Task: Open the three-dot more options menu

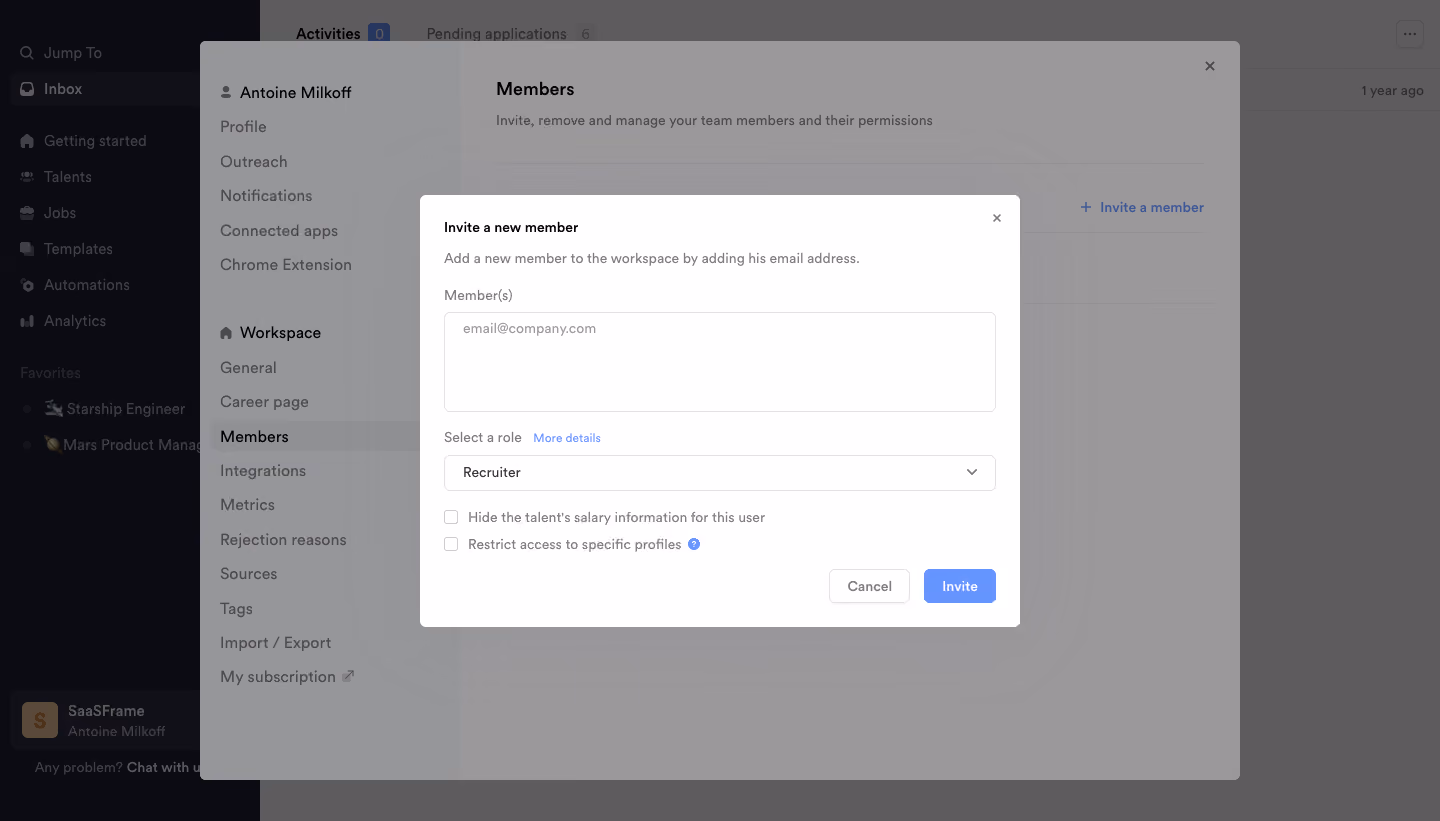Action: tap(1410, 34)
